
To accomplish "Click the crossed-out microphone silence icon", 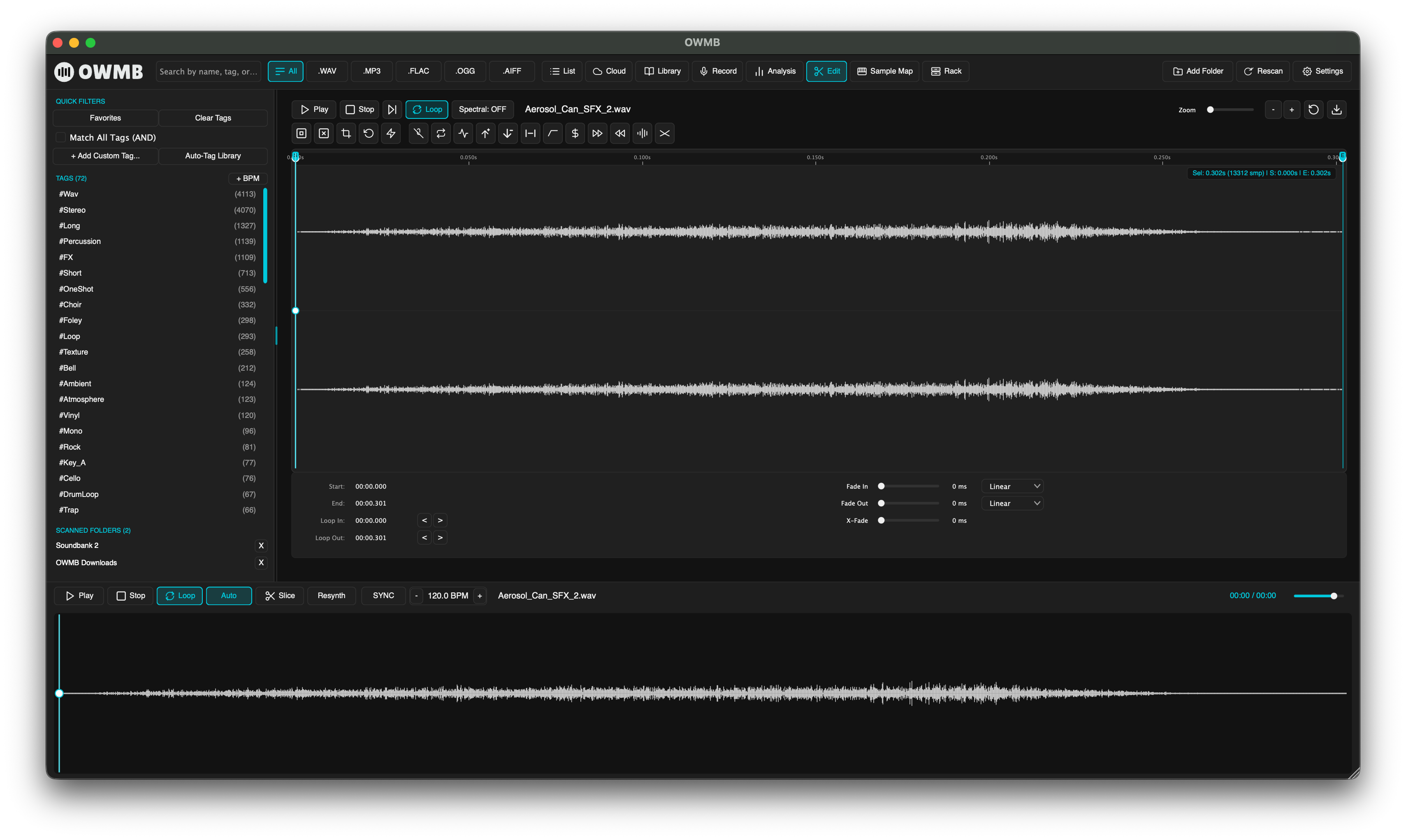I will click(x=418, y=134).
